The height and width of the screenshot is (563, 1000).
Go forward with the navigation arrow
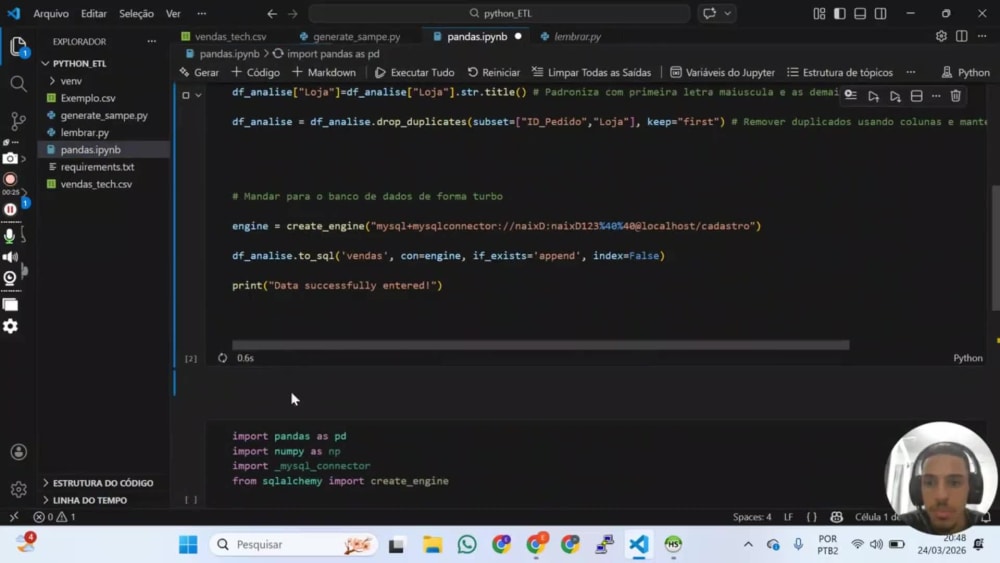[293, 13]
